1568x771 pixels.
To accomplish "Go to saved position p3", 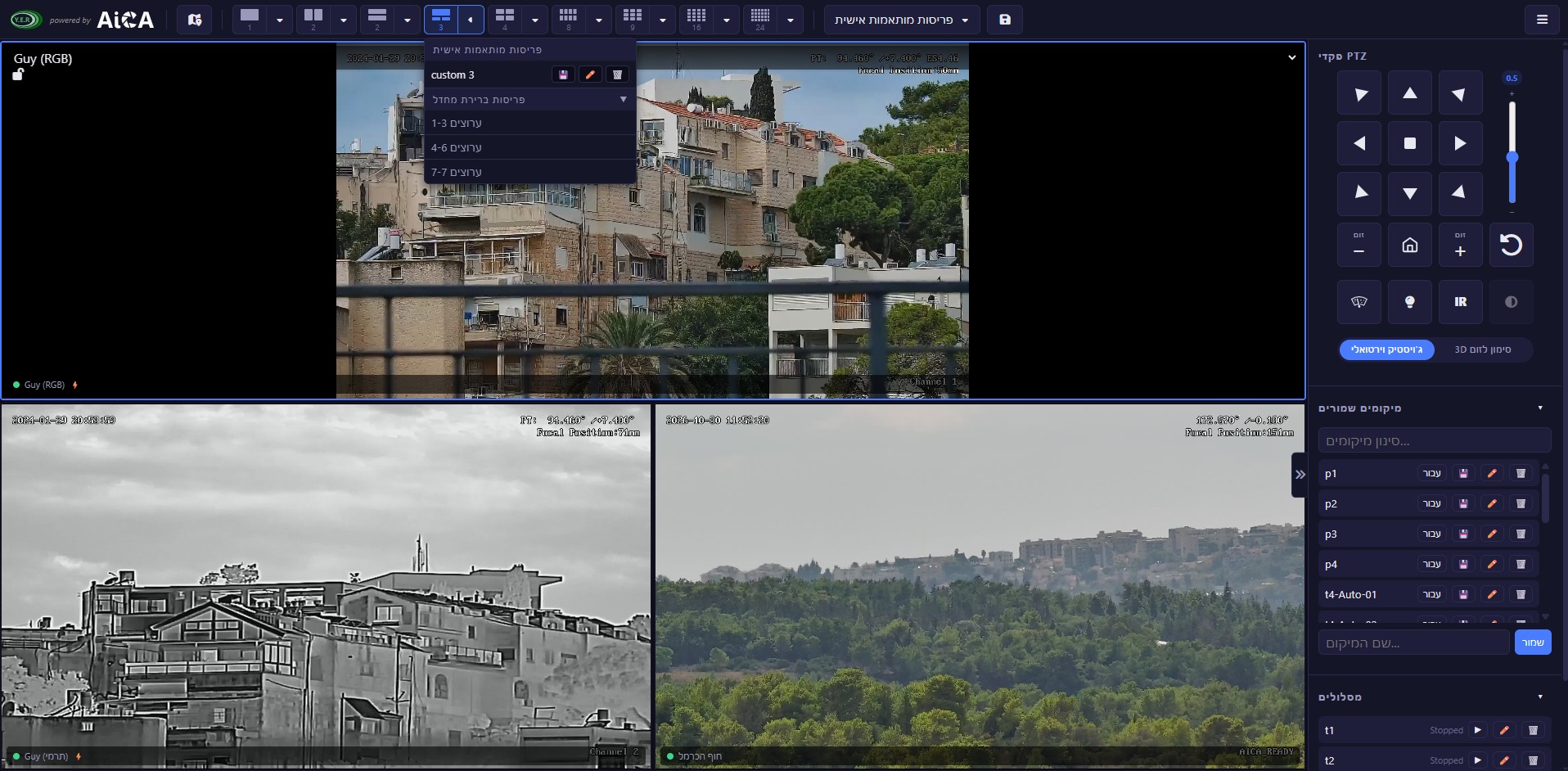I will click(x=1431, y=534).
